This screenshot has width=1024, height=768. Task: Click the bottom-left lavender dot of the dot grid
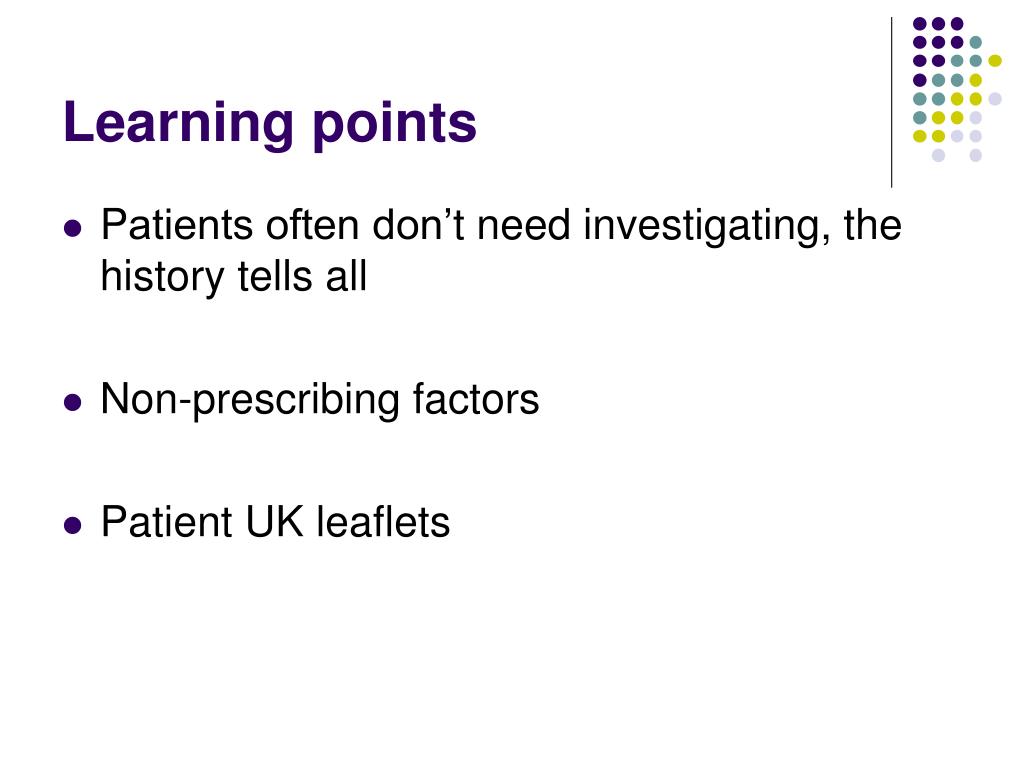point(938,155)
